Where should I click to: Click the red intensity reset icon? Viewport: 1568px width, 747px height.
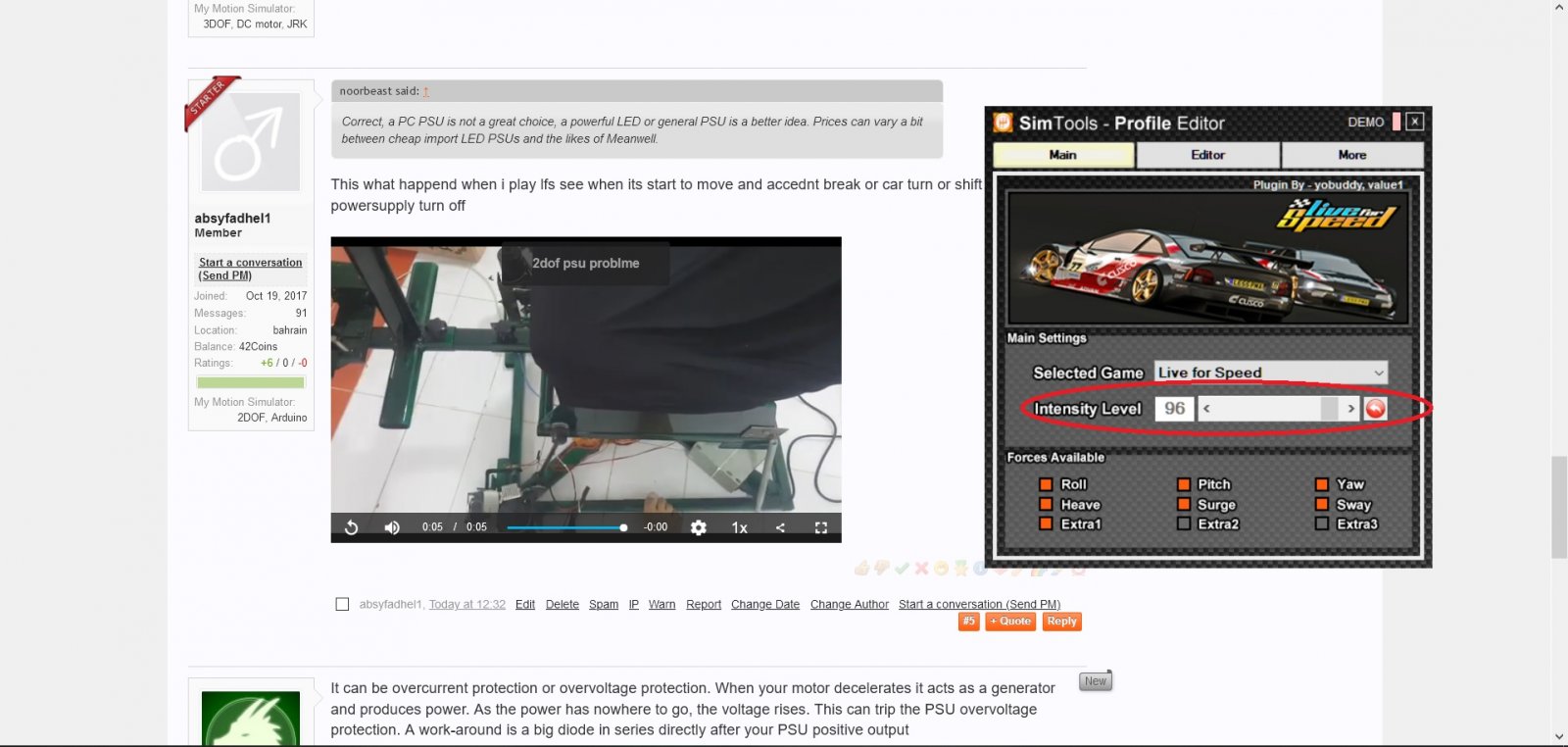tap(1376, 409)
